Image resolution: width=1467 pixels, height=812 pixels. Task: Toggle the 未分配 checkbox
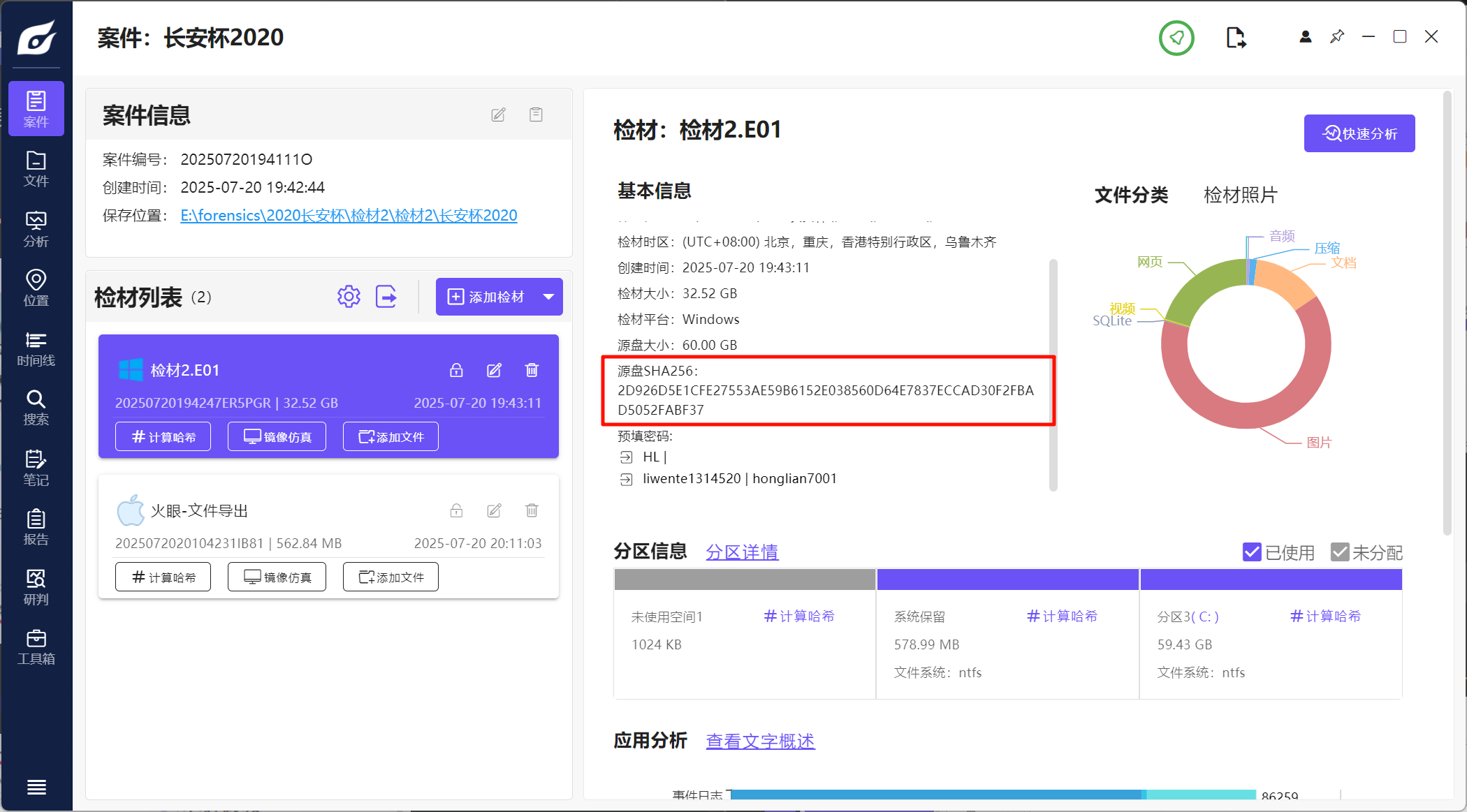pyautogui.click(x=1339, y=552)
